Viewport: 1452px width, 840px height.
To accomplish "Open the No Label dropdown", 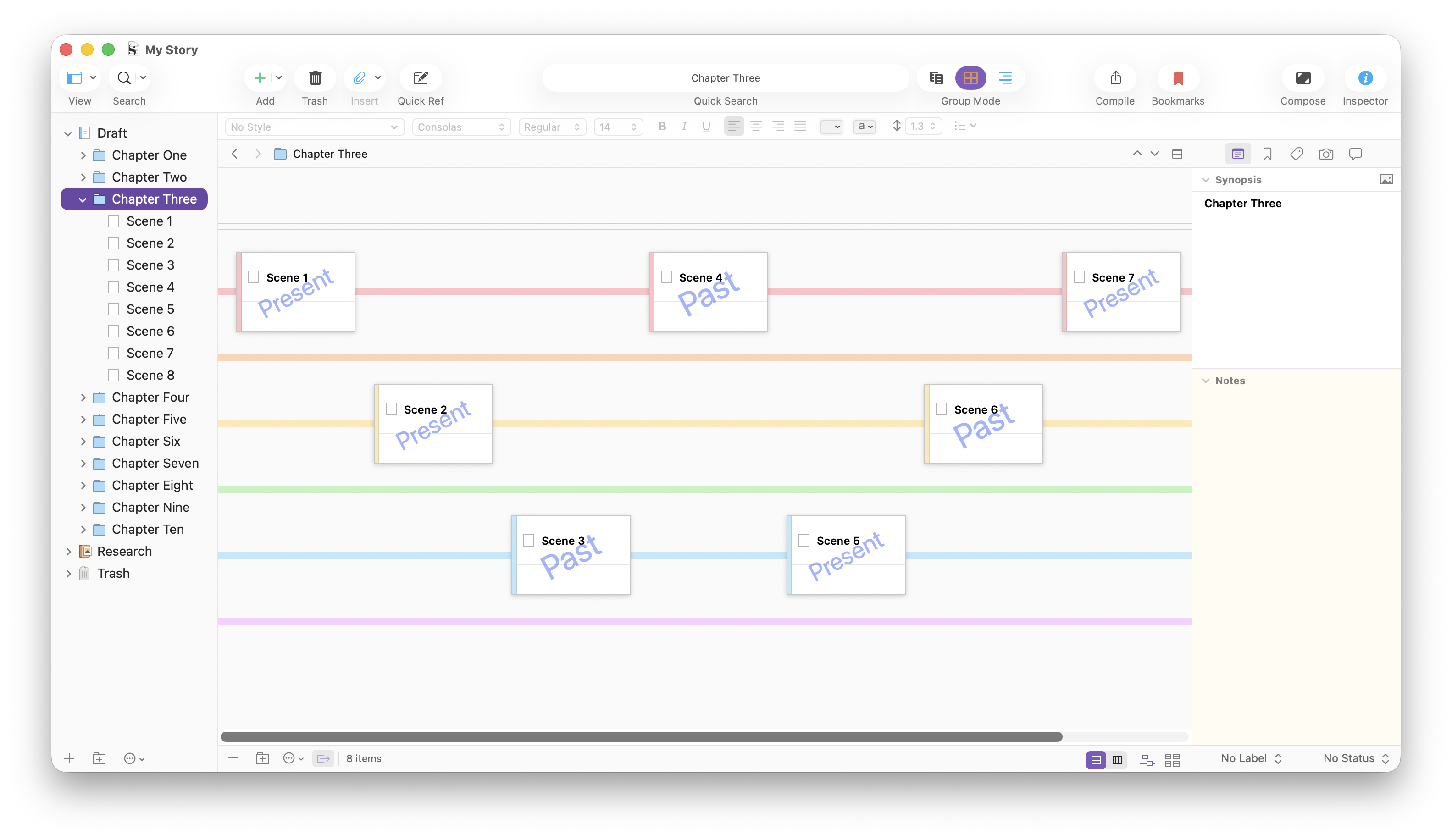I will (x=1250, y=758).
